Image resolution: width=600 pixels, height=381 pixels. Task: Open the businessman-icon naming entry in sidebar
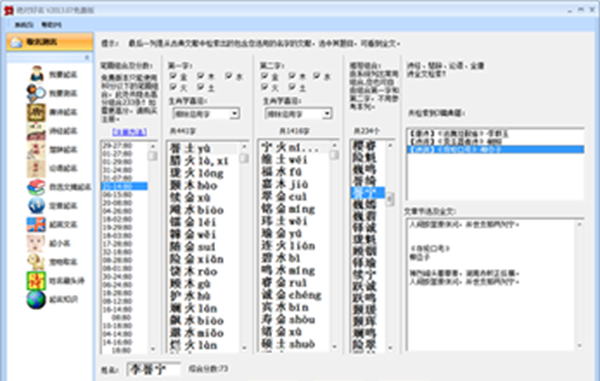tap(37, 74)
